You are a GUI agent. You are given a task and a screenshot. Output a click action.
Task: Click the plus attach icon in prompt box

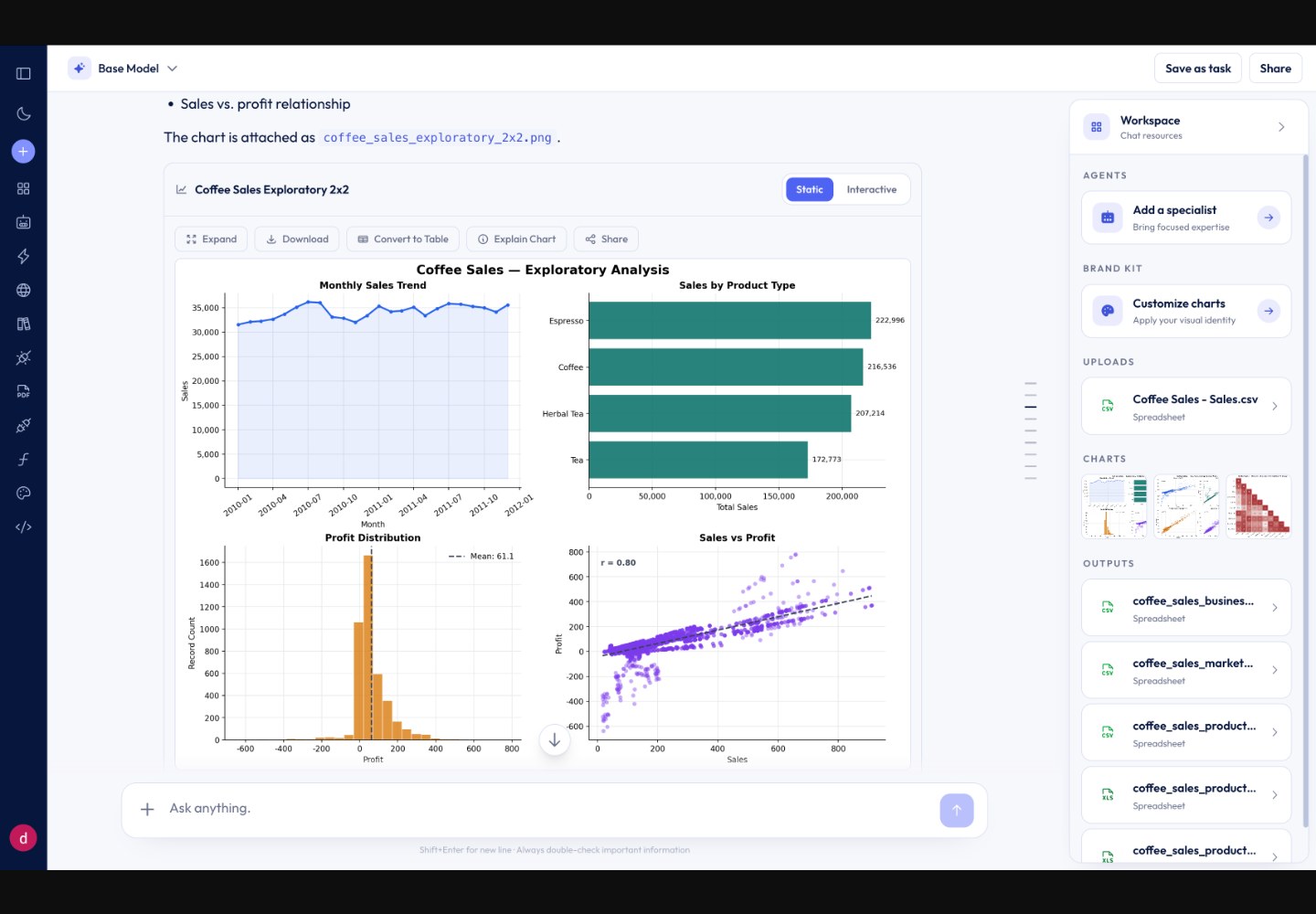[147, 809]
